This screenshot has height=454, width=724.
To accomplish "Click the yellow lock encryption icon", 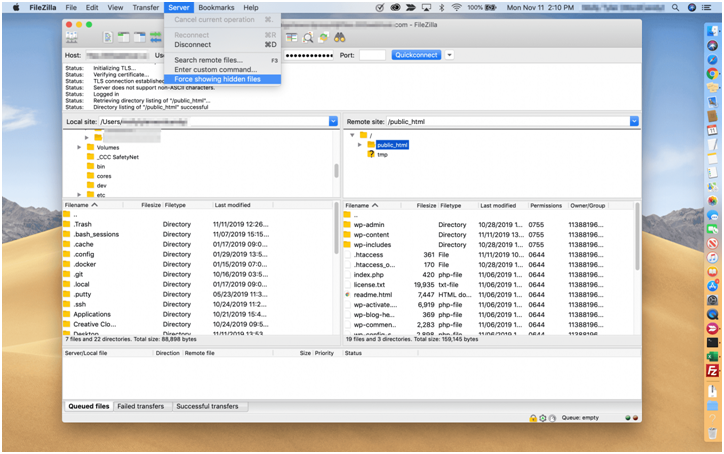I will pos(533,417).
